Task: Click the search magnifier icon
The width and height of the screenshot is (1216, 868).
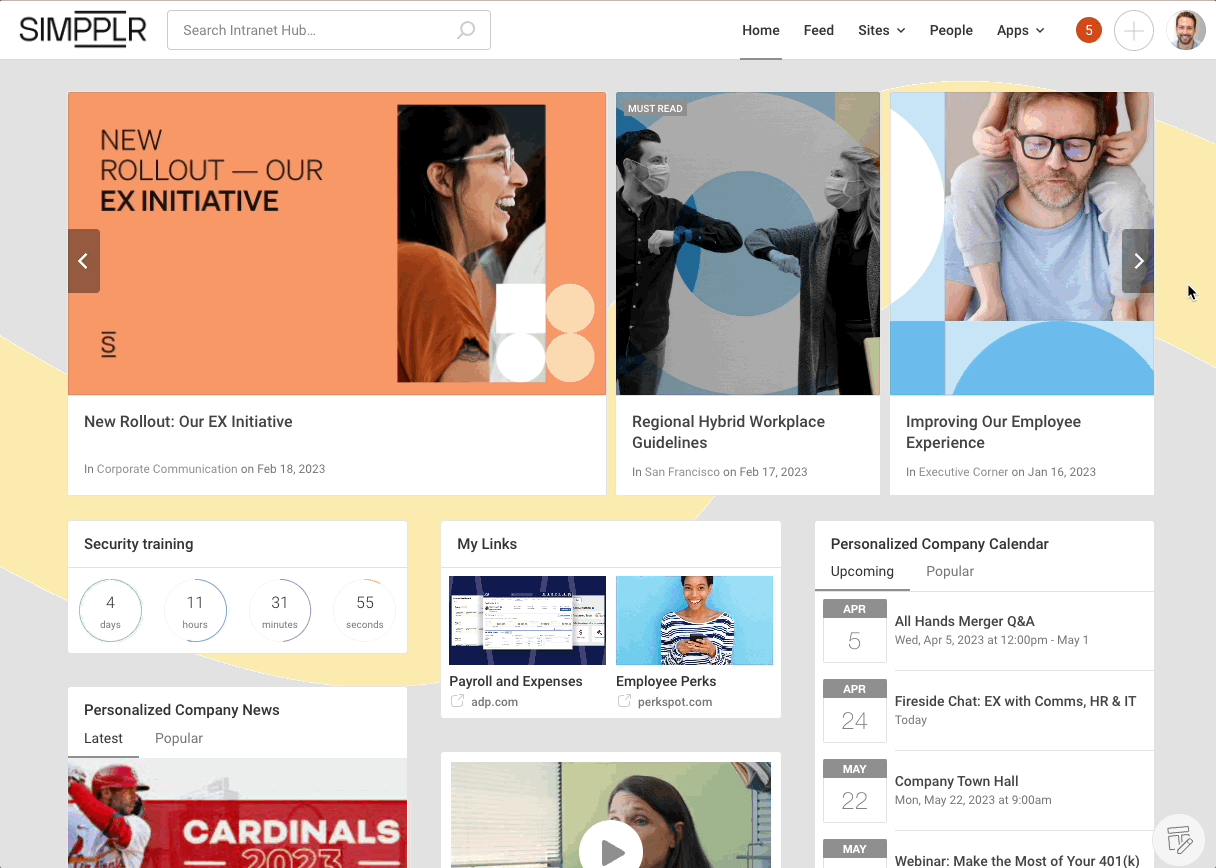Action: (x=465, y=30)
